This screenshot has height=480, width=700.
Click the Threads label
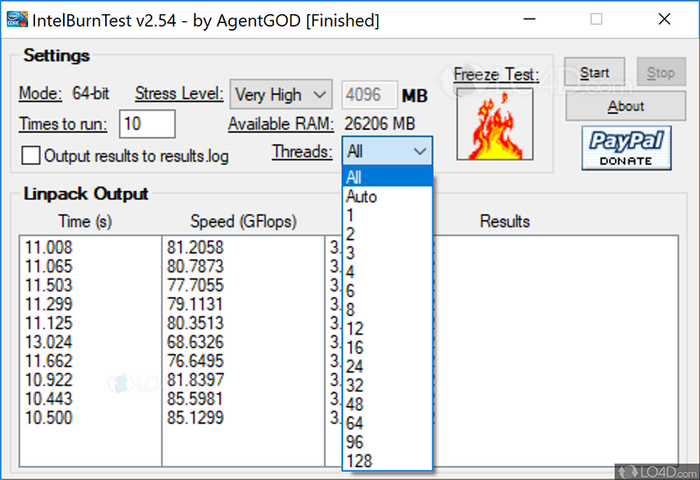click(x=302, y=152)
